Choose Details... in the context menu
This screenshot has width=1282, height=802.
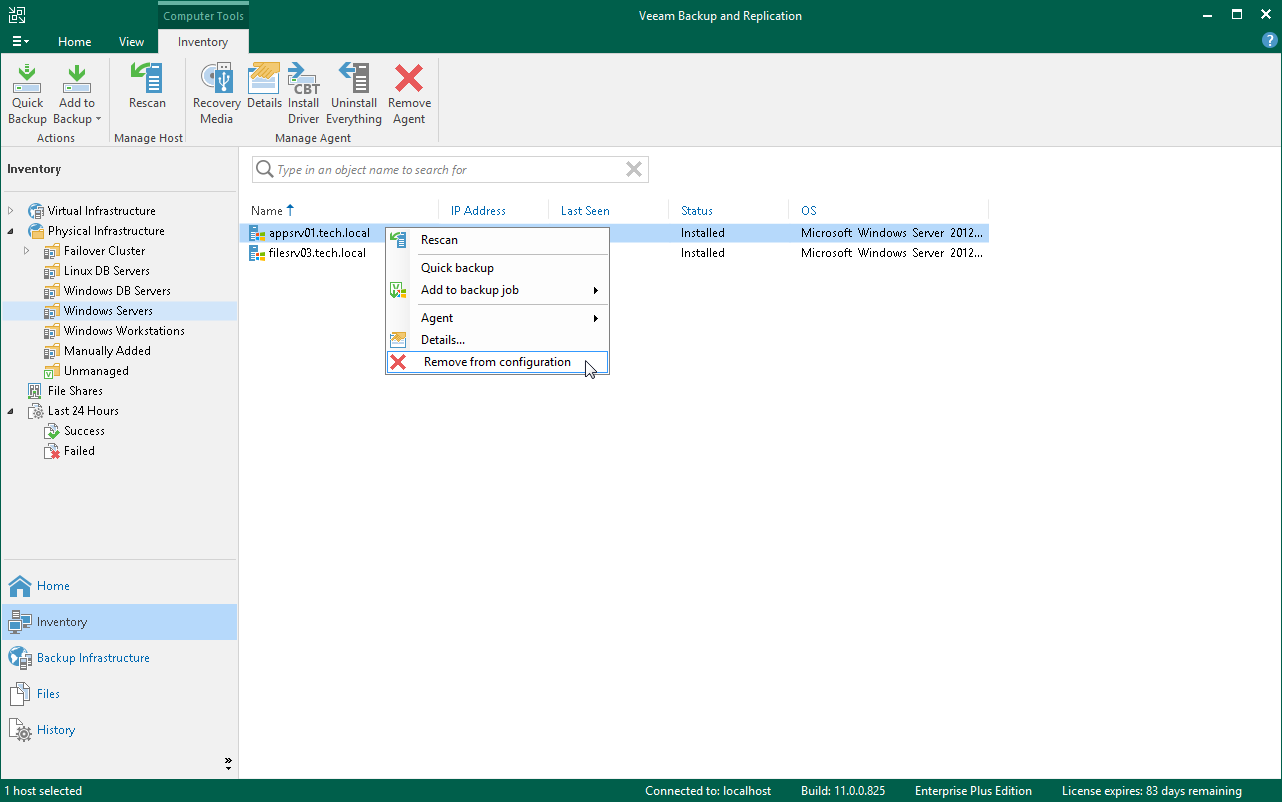pyautogui.click(x=497, y=340)
